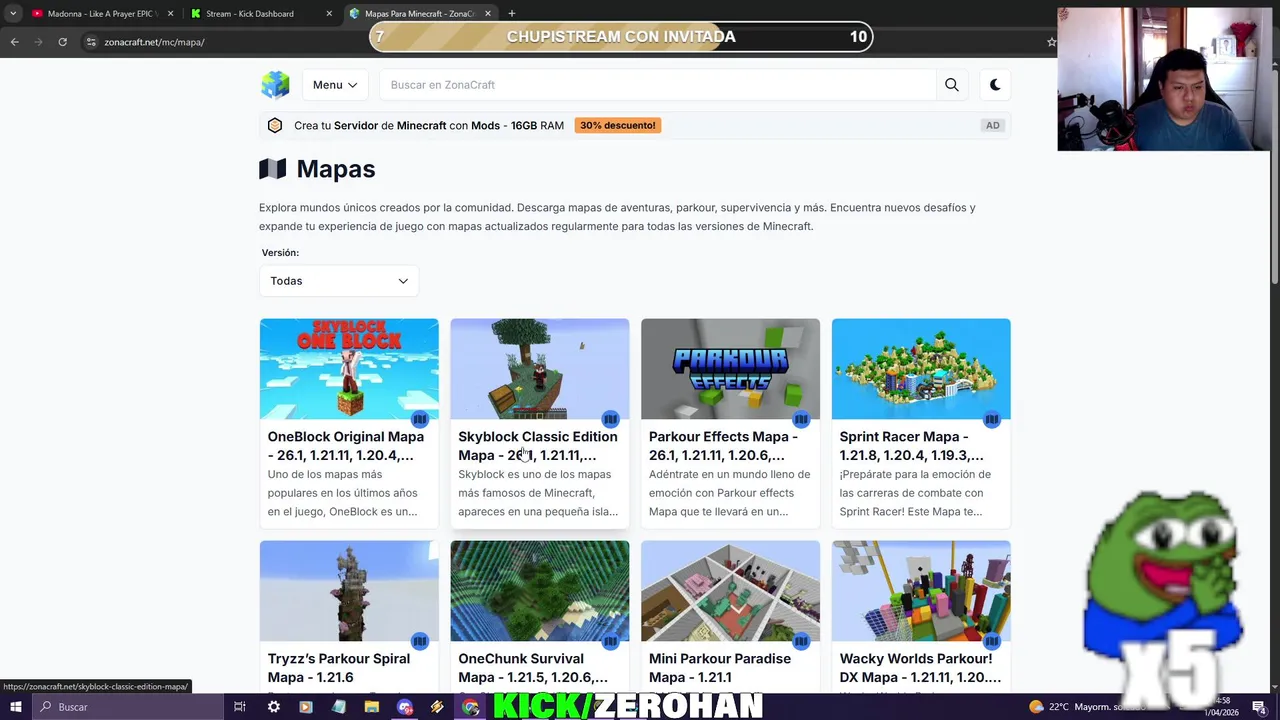Click the hexagon server ad icon
Image resolution: width=1280 pixels, height=720 pixels.
click(x=275, y=125)
